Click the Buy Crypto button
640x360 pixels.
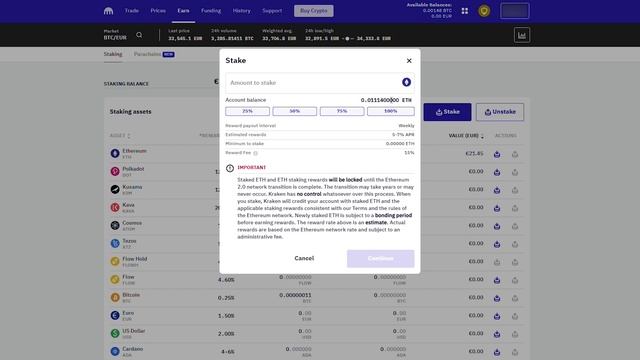313,11
